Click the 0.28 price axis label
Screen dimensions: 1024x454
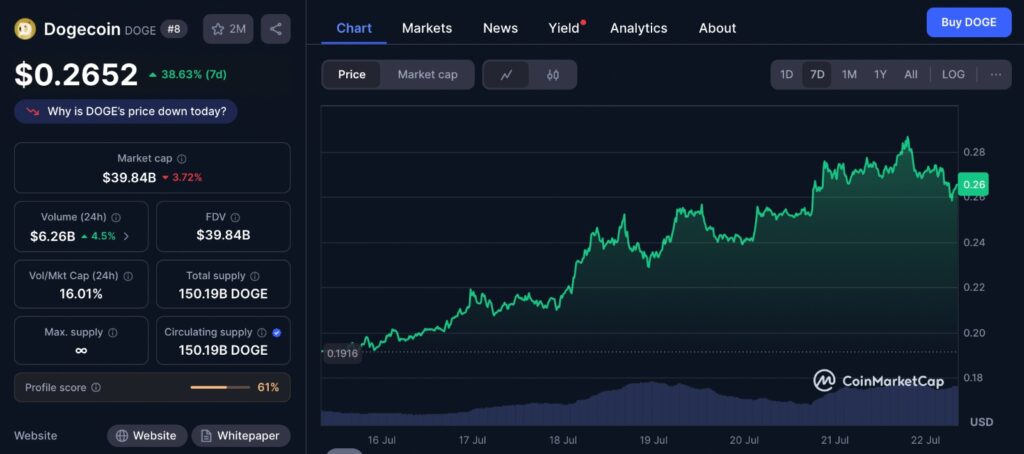[974, 152]
